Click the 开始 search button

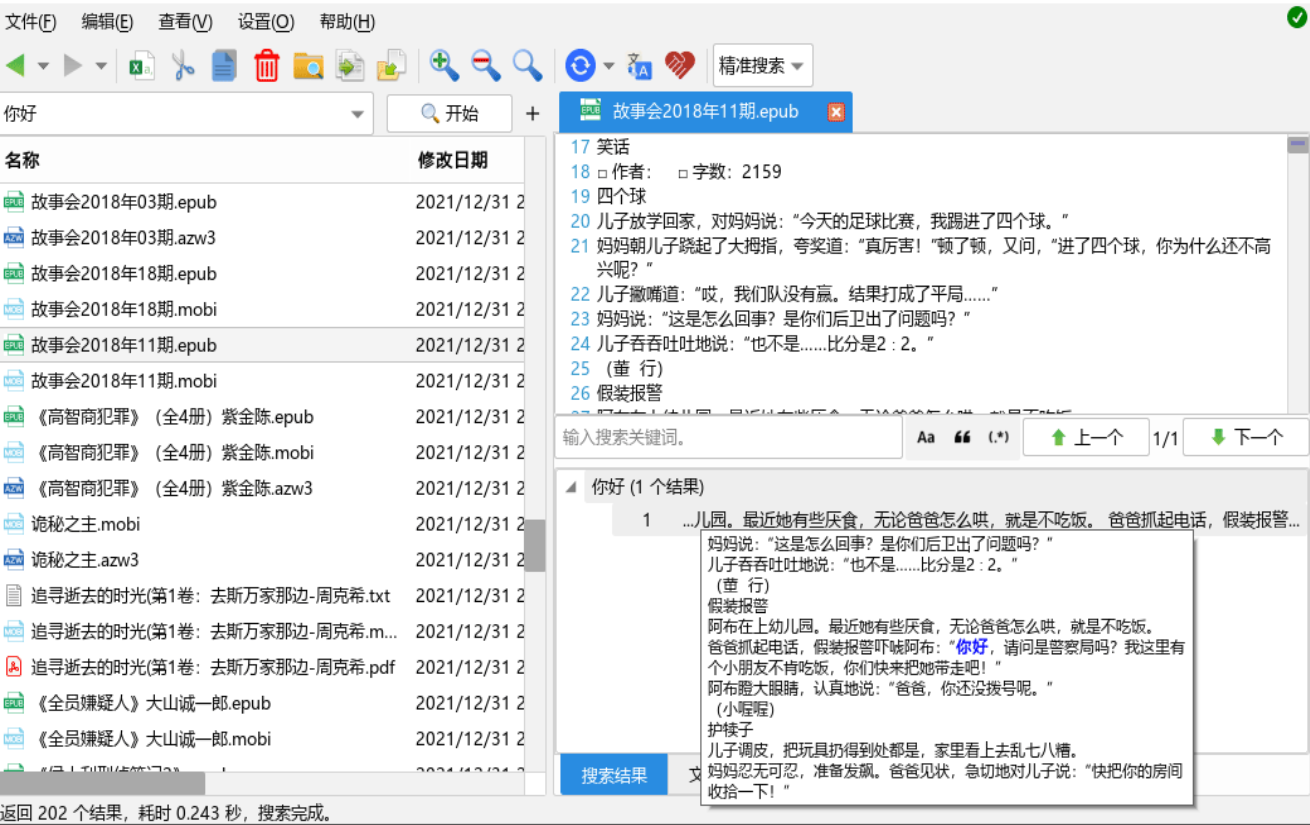point(448,113)
